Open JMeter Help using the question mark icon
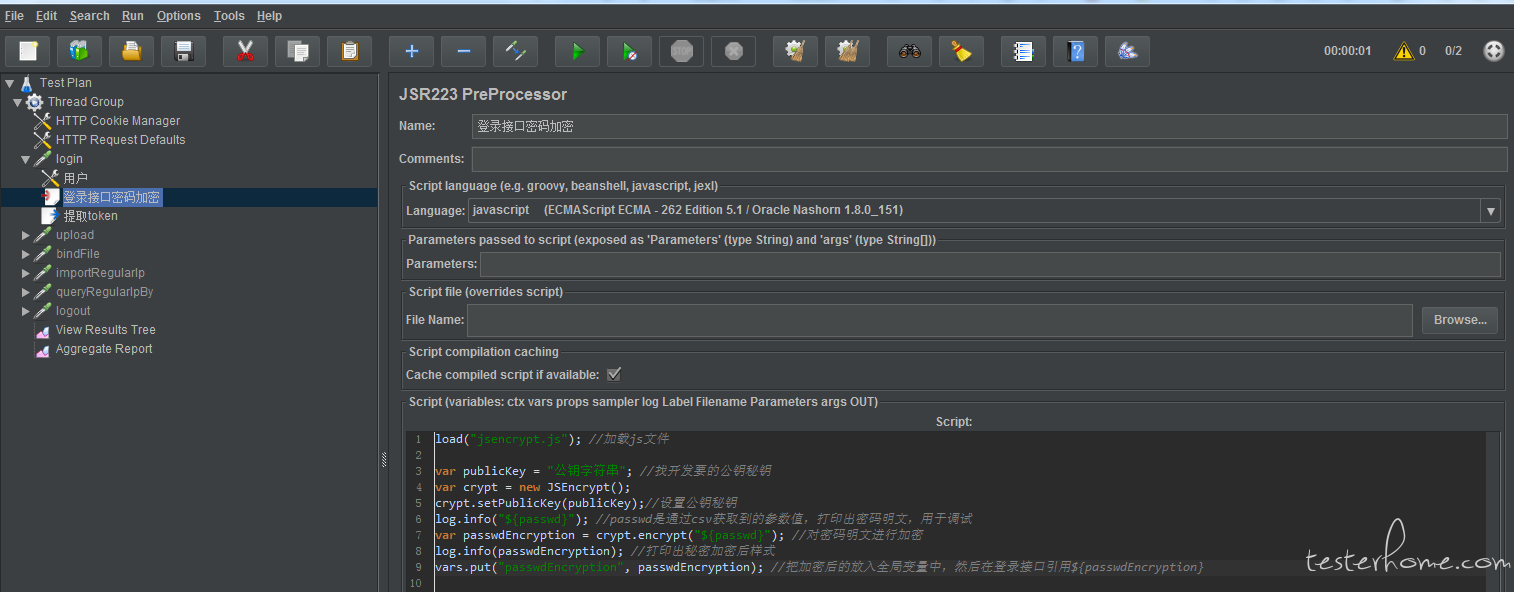Screen dimensions: 1514x592 point(1075,51)
